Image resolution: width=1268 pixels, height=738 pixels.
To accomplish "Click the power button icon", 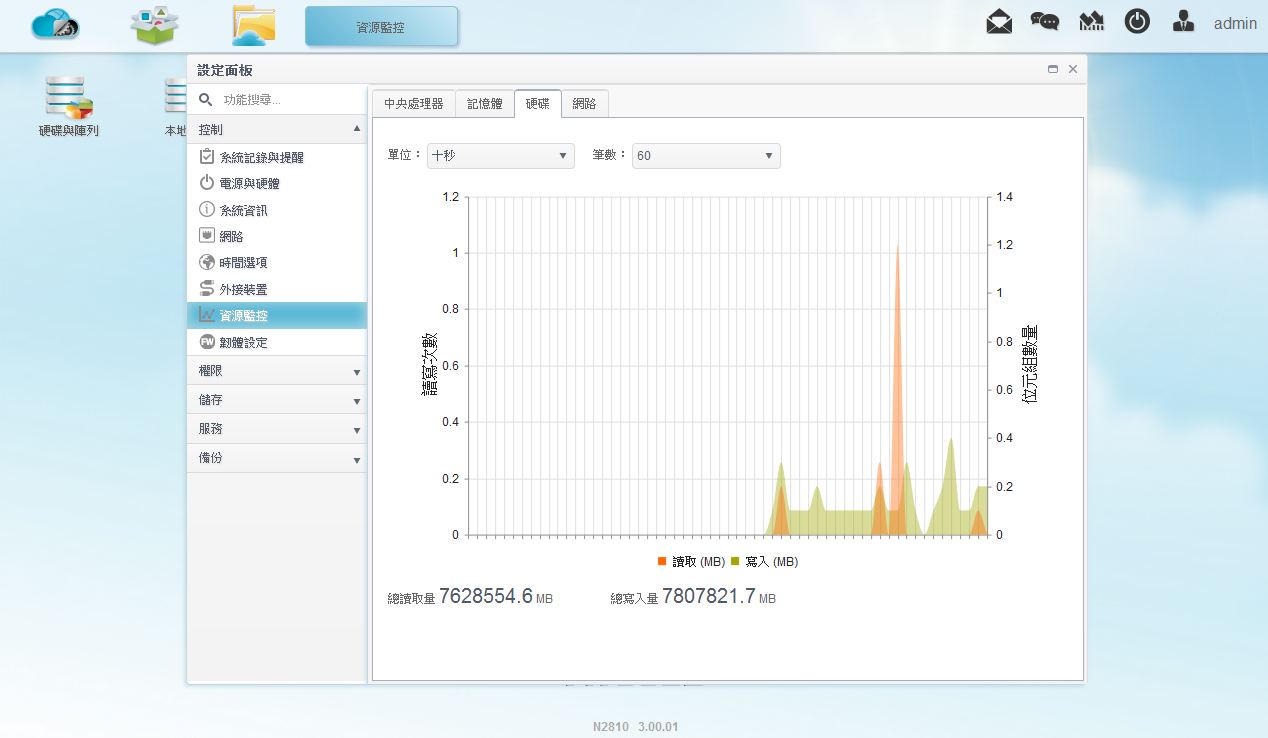I will click(x=1137, y=22).
